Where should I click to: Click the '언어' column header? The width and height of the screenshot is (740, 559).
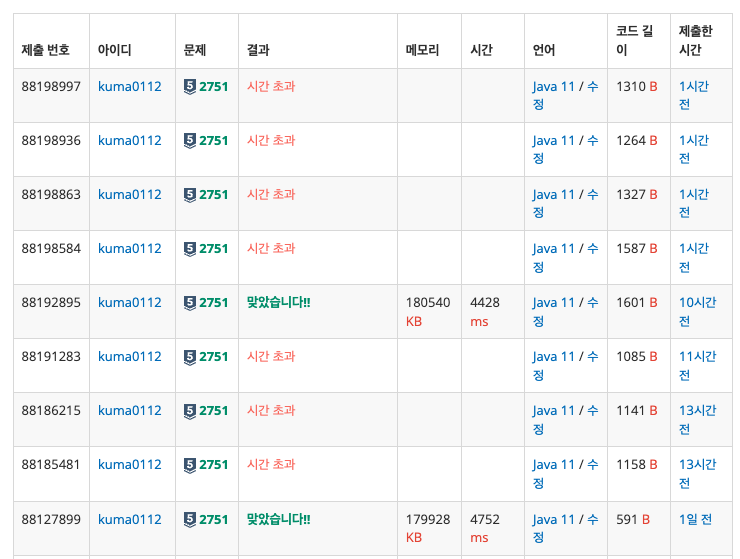(x=544, y=50)
